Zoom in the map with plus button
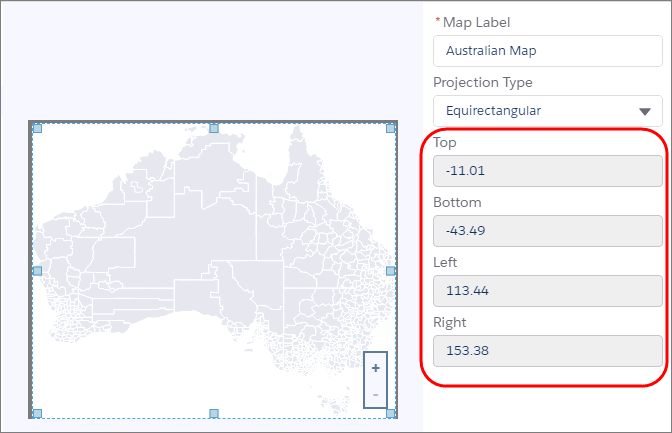The height and width of the screenshot is (433, 672). (x=375, y=368)
